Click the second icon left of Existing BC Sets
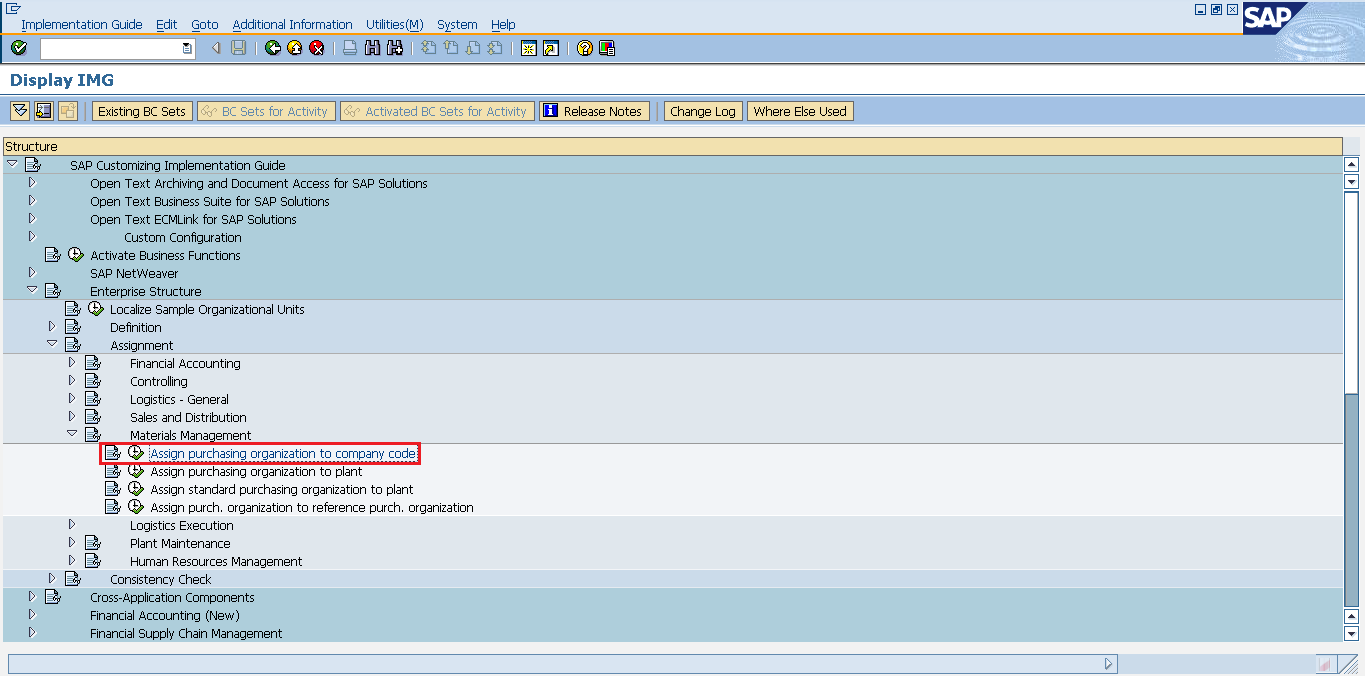The image size is (1365, 676). [x=43, y=111]
